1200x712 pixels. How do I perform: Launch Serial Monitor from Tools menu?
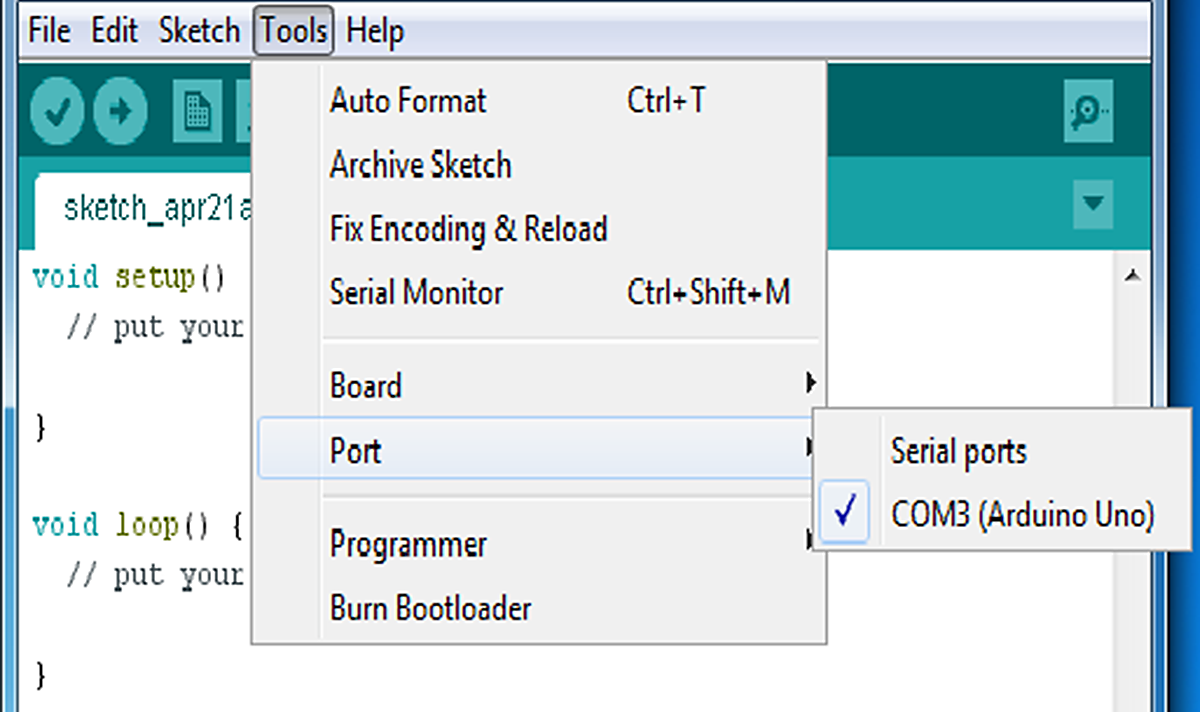416,293
